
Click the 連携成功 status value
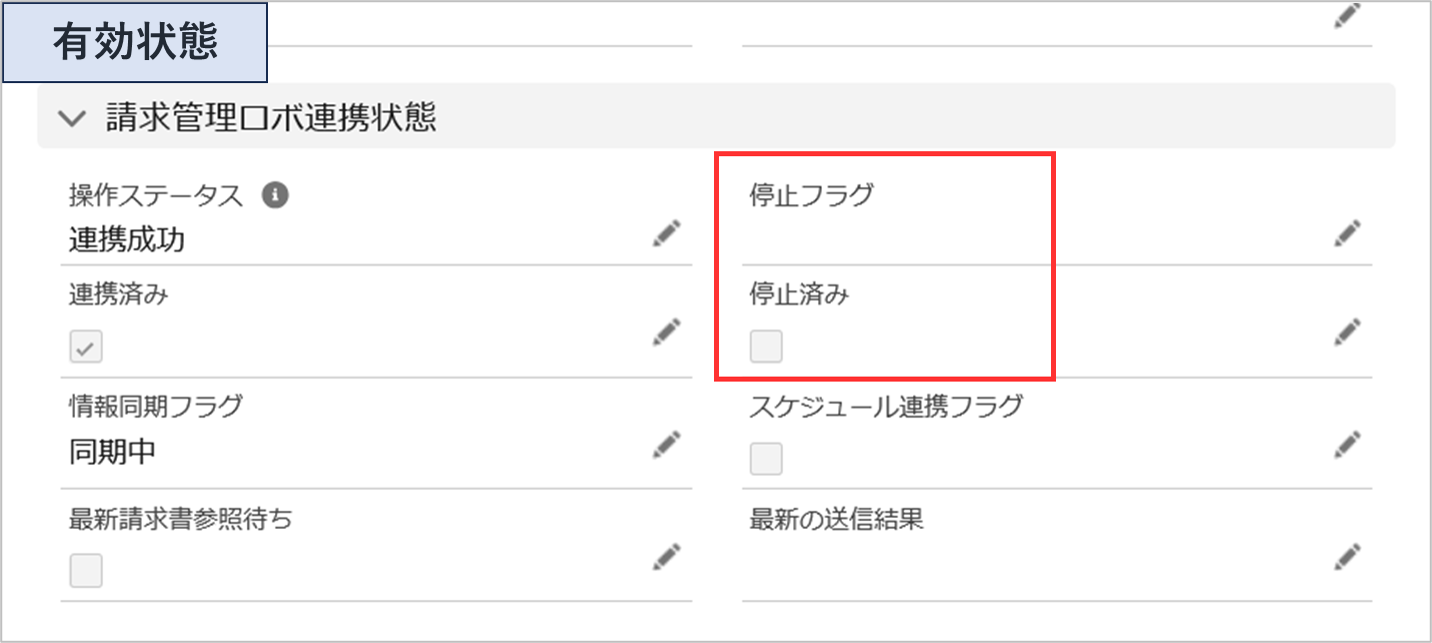point(127,240)
